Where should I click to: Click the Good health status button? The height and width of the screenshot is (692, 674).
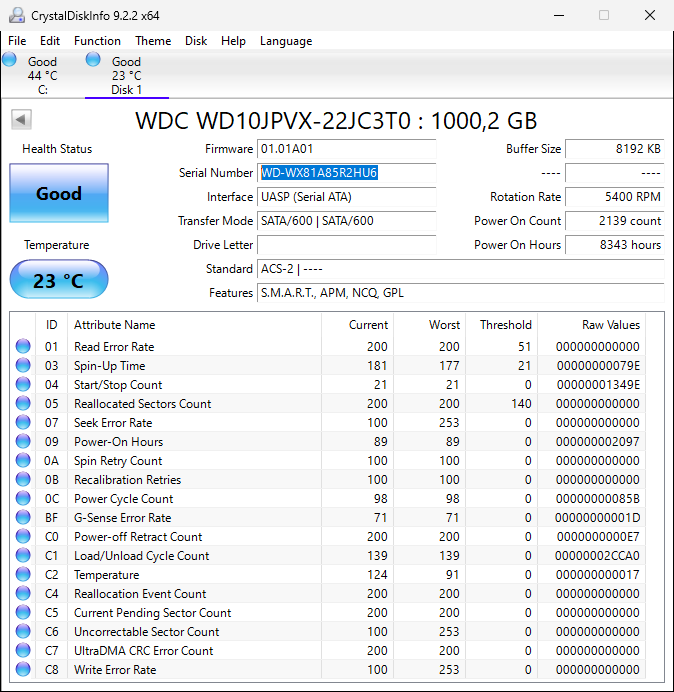(x=59, y=193)
